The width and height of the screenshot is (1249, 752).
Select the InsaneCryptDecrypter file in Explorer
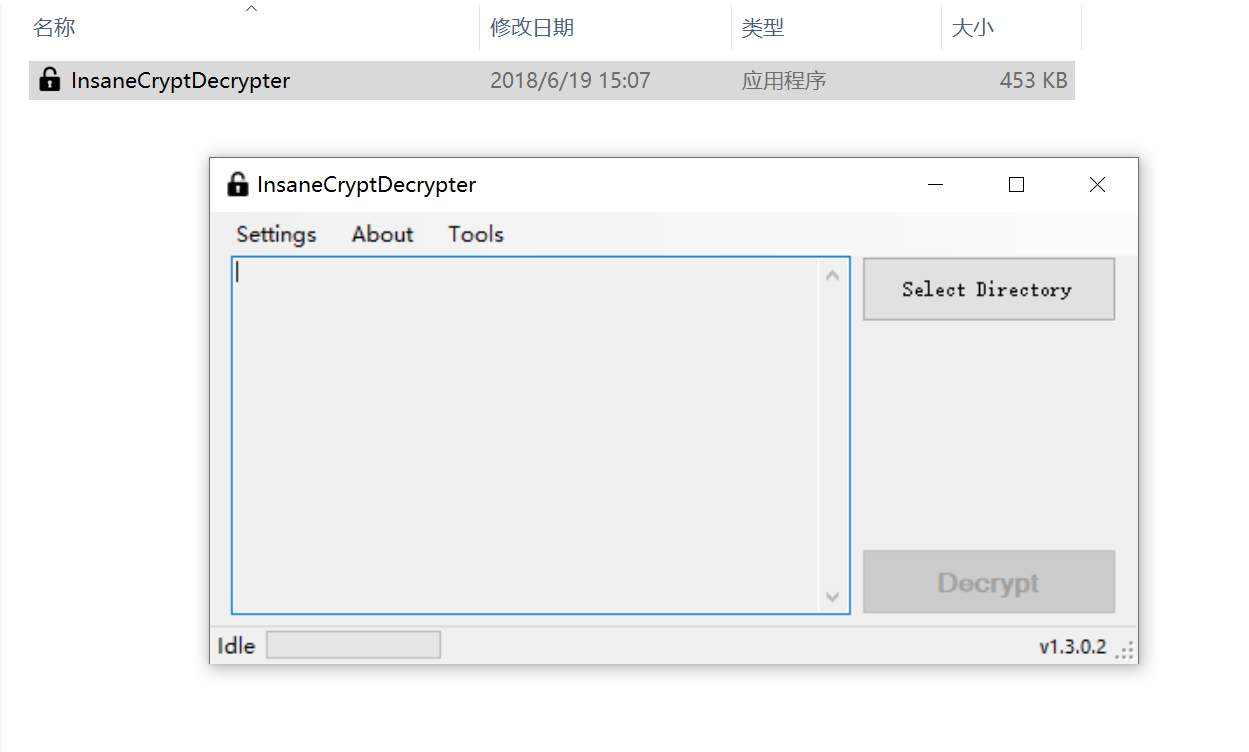[552, 80]
